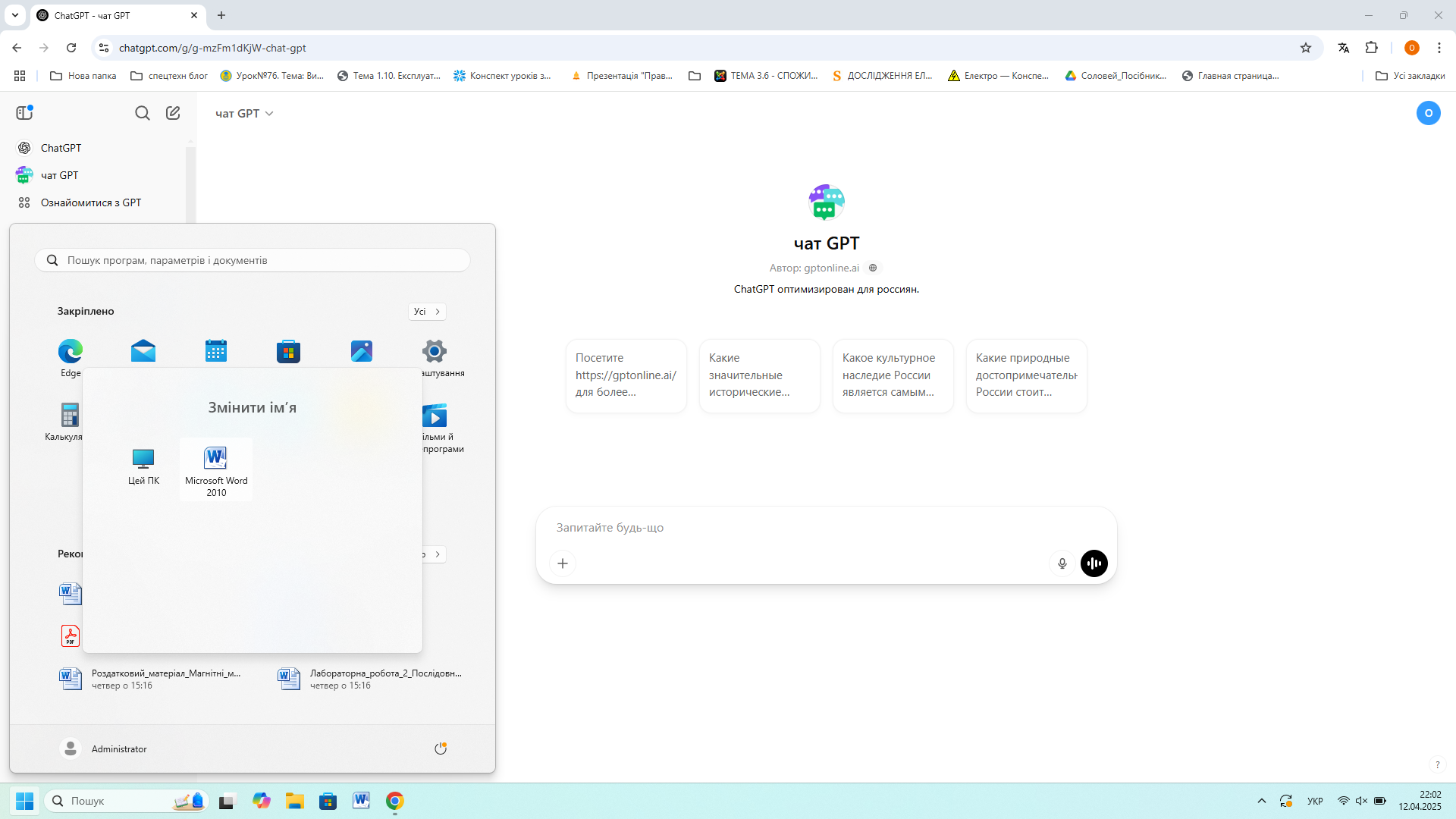Open the Photos pinned app
Viewport: 1456px width, 819px height.
362,351
